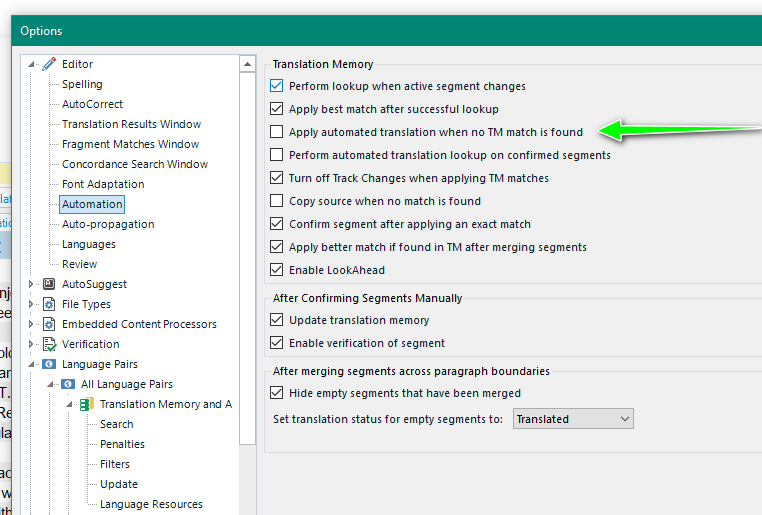Click the Embedded Content Processors icon

(x=49, y=324)
